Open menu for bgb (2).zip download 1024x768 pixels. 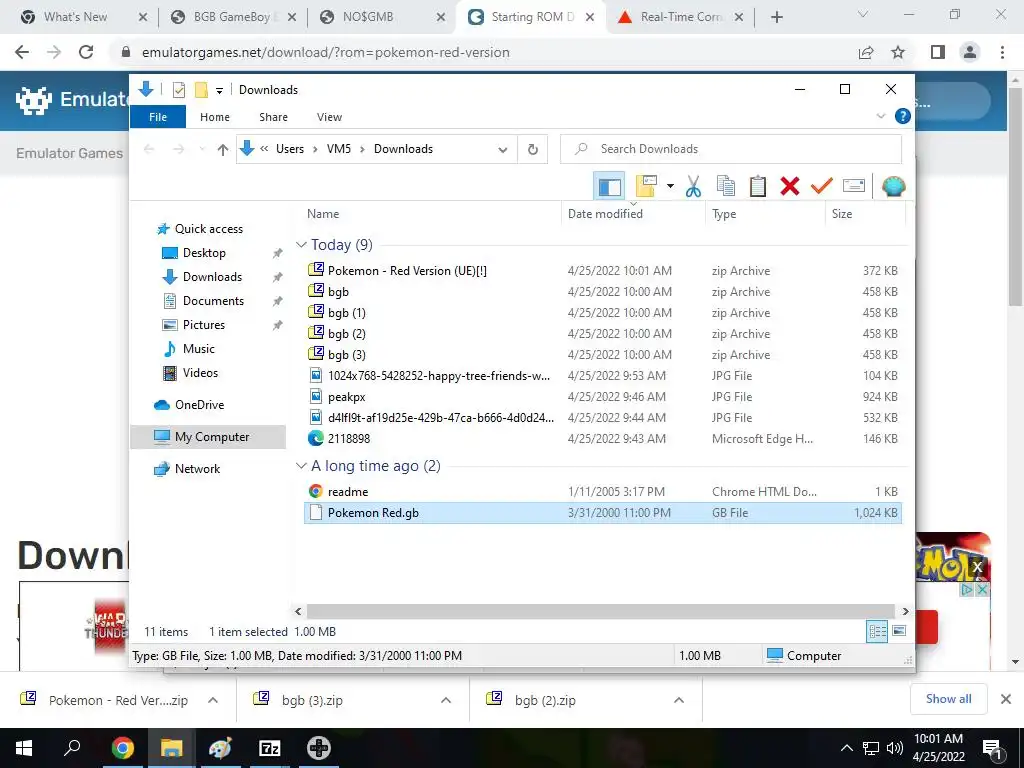(679, 700)
